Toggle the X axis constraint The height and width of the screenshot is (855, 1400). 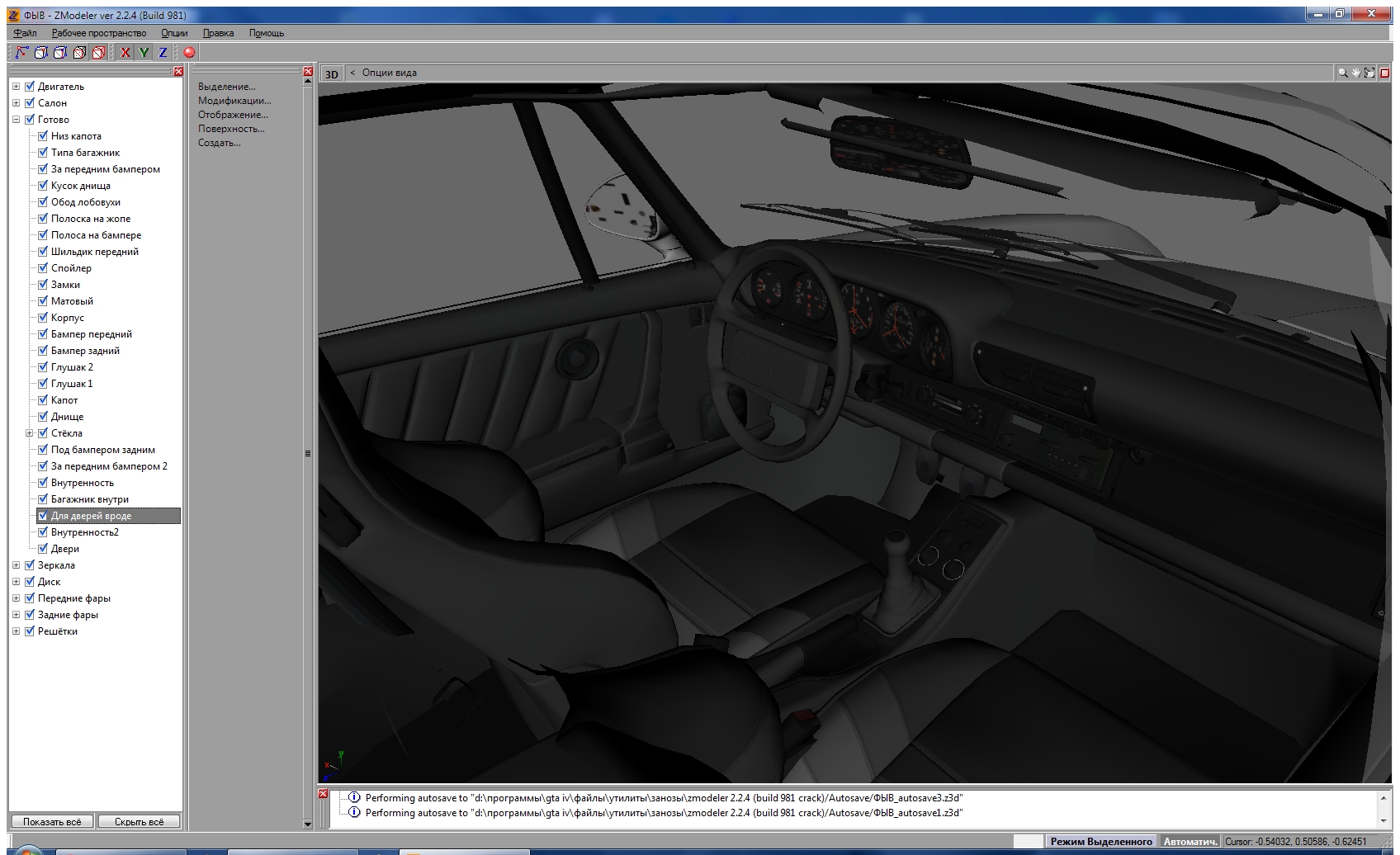click(x=125, y=52)
